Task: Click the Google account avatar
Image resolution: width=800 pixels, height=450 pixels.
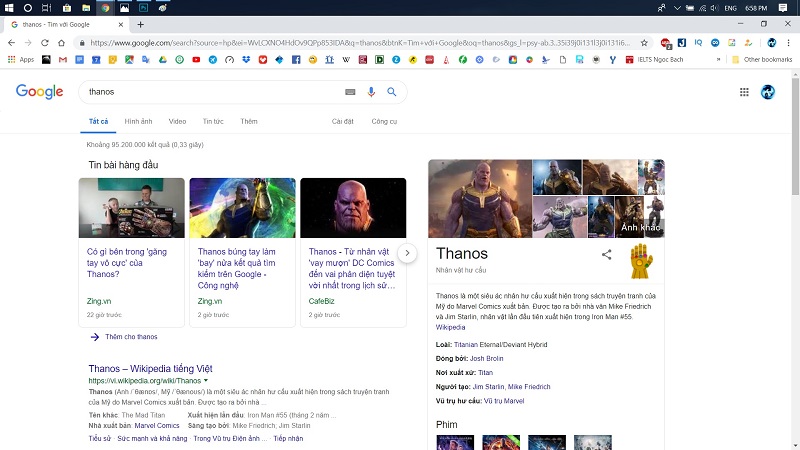Action: [768, 92]
